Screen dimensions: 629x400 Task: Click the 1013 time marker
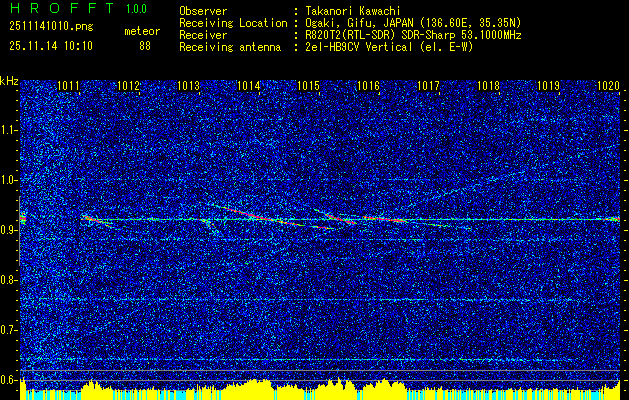(x=189, y=87)
